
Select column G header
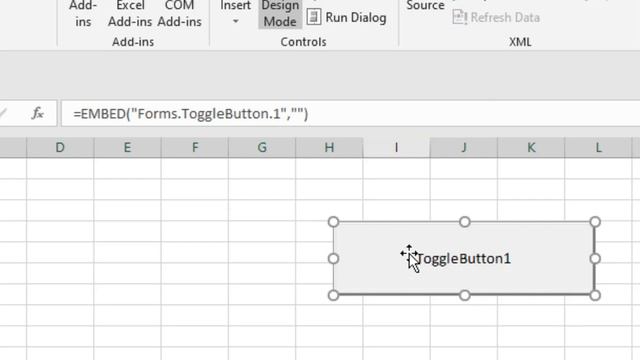click(x=262, y=147)
